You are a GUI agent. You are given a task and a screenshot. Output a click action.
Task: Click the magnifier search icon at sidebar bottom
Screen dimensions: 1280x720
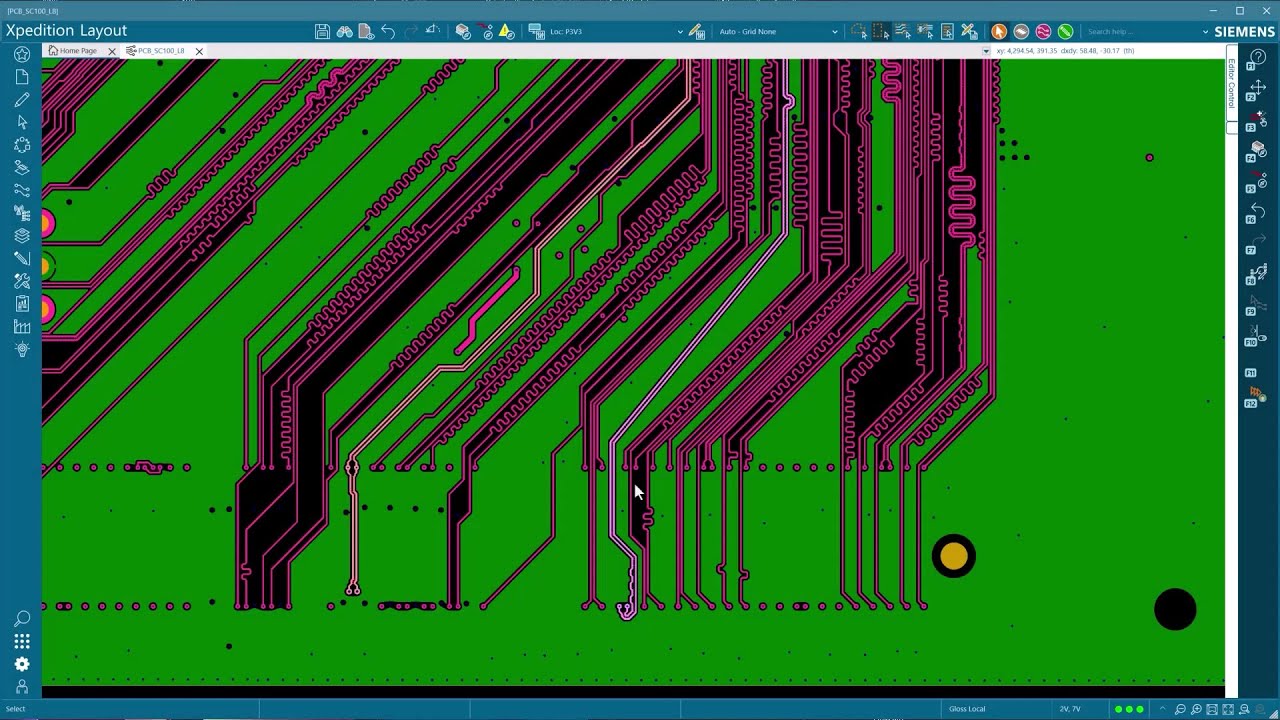click(x=22, y=619)
